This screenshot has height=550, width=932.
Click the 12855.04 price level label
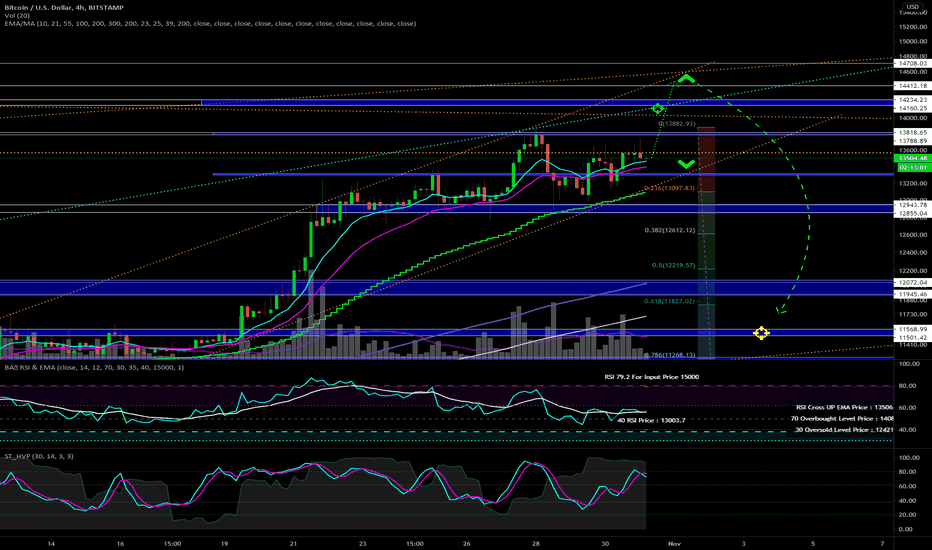(913, 213)
